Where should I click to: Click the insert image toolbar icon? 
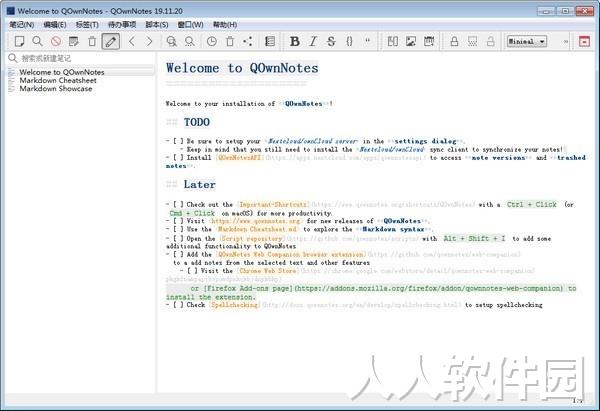[411, 41]
